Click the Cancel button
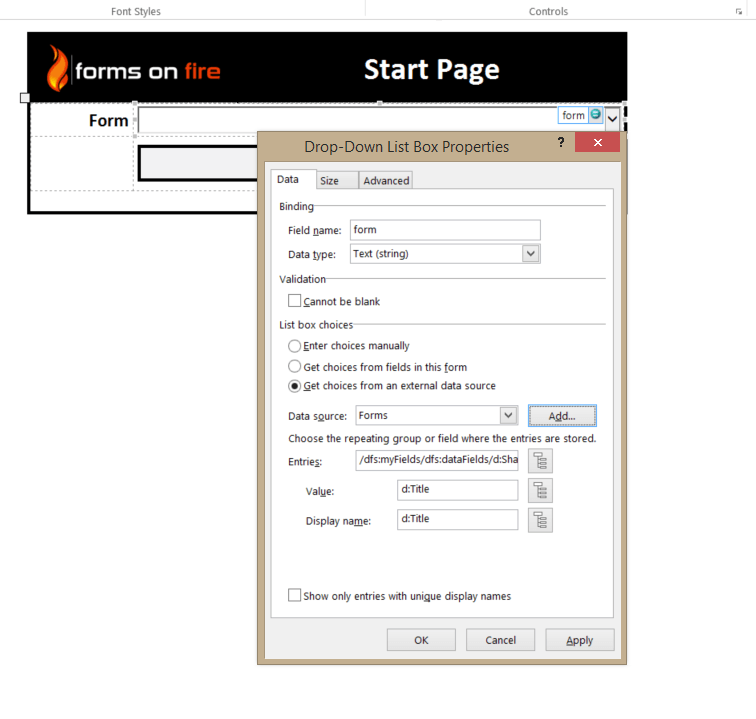The width and height of the screenshot is (756, 719). pos(500,640)
